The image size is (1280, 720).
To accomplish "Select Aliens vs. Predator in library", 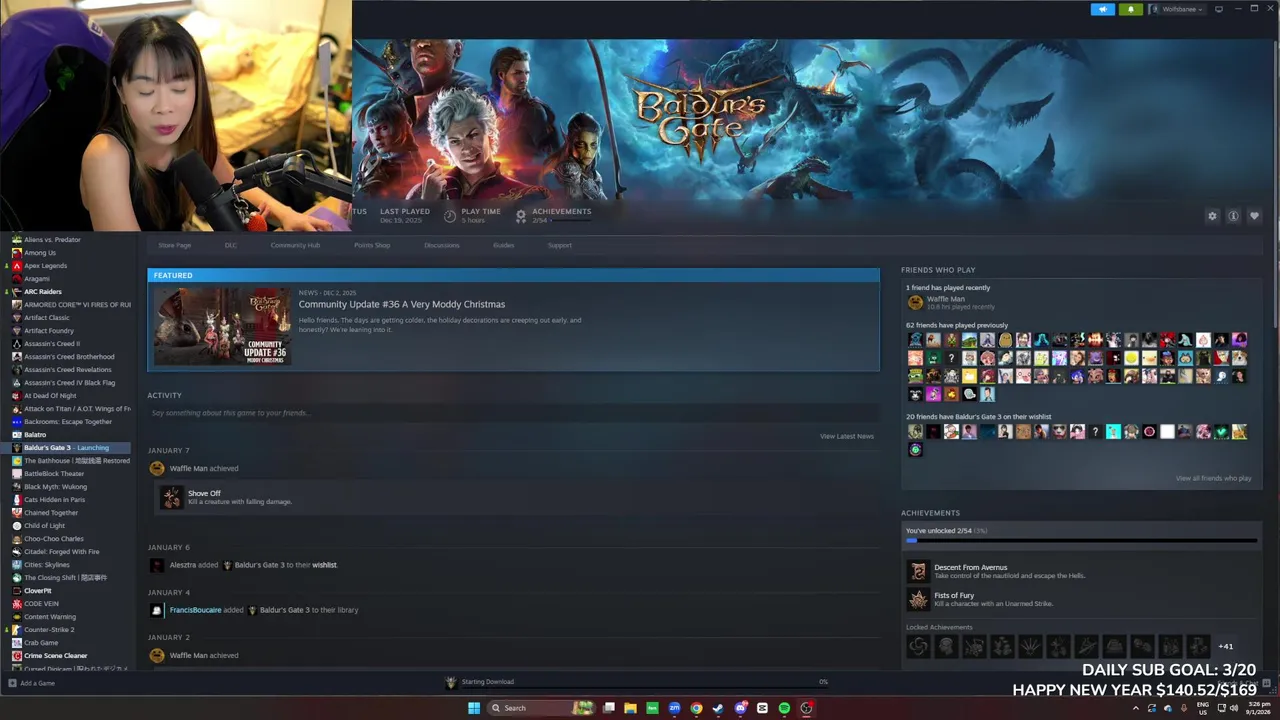I will pyautogui.click(x=52, y=240).
